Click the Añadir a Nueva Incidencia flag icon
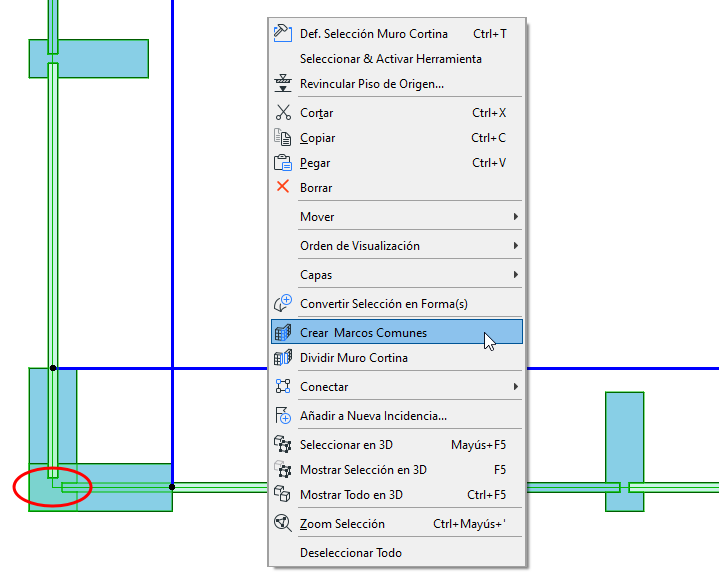Image resolution: width=719 pixels, height=578 pixels. 283,416
